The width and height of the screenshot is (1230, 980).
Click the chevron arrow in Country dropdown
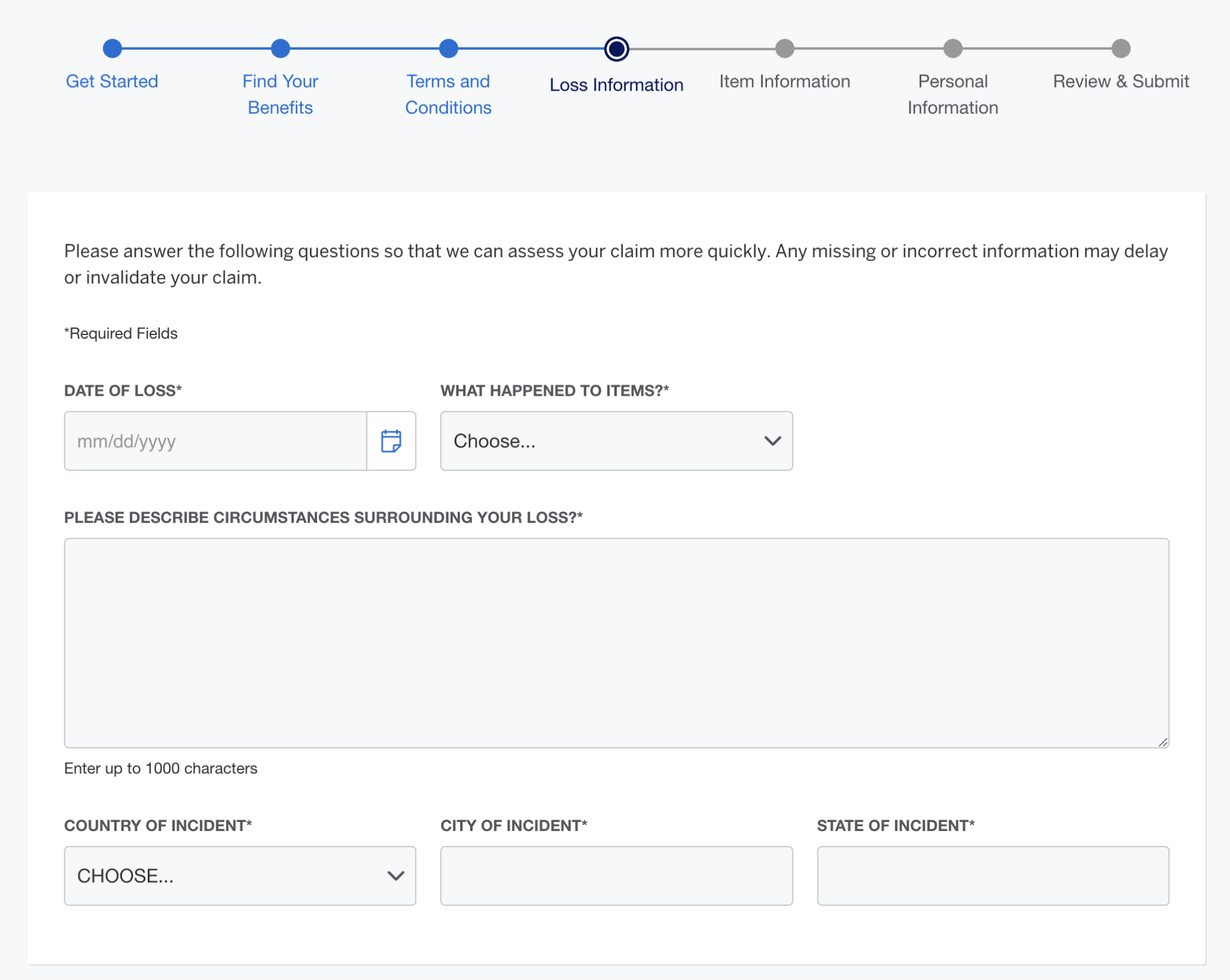point(395,876)
